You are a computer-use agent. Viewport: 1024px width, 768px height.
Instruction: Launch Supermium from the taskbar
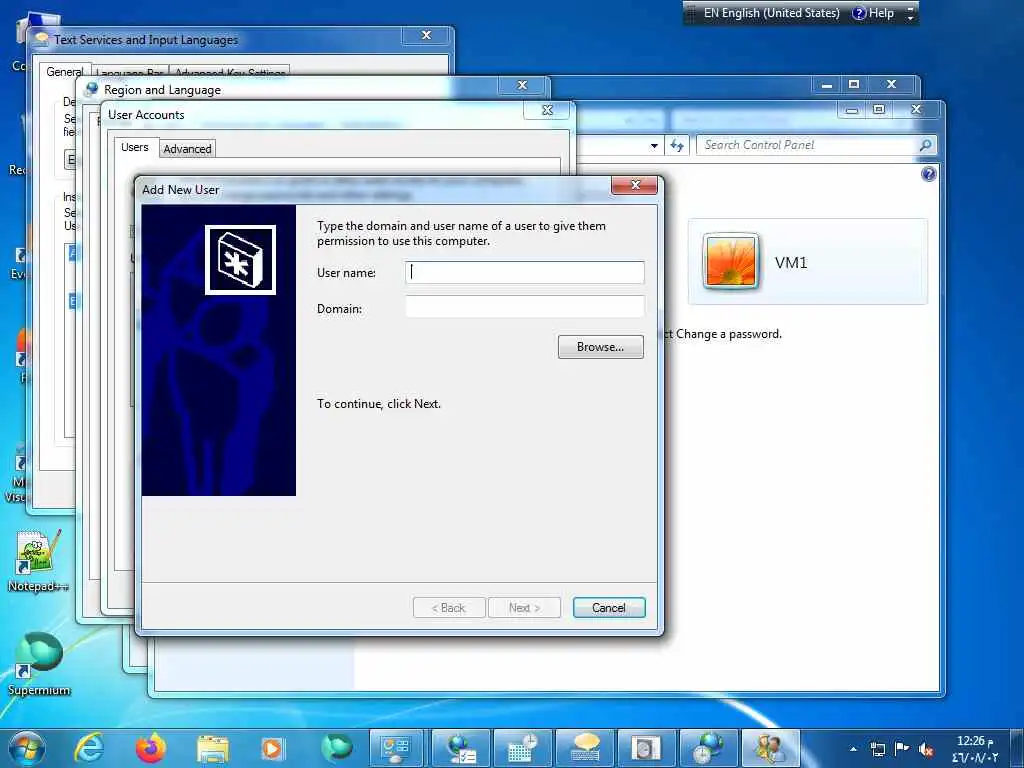click(336, 748)
